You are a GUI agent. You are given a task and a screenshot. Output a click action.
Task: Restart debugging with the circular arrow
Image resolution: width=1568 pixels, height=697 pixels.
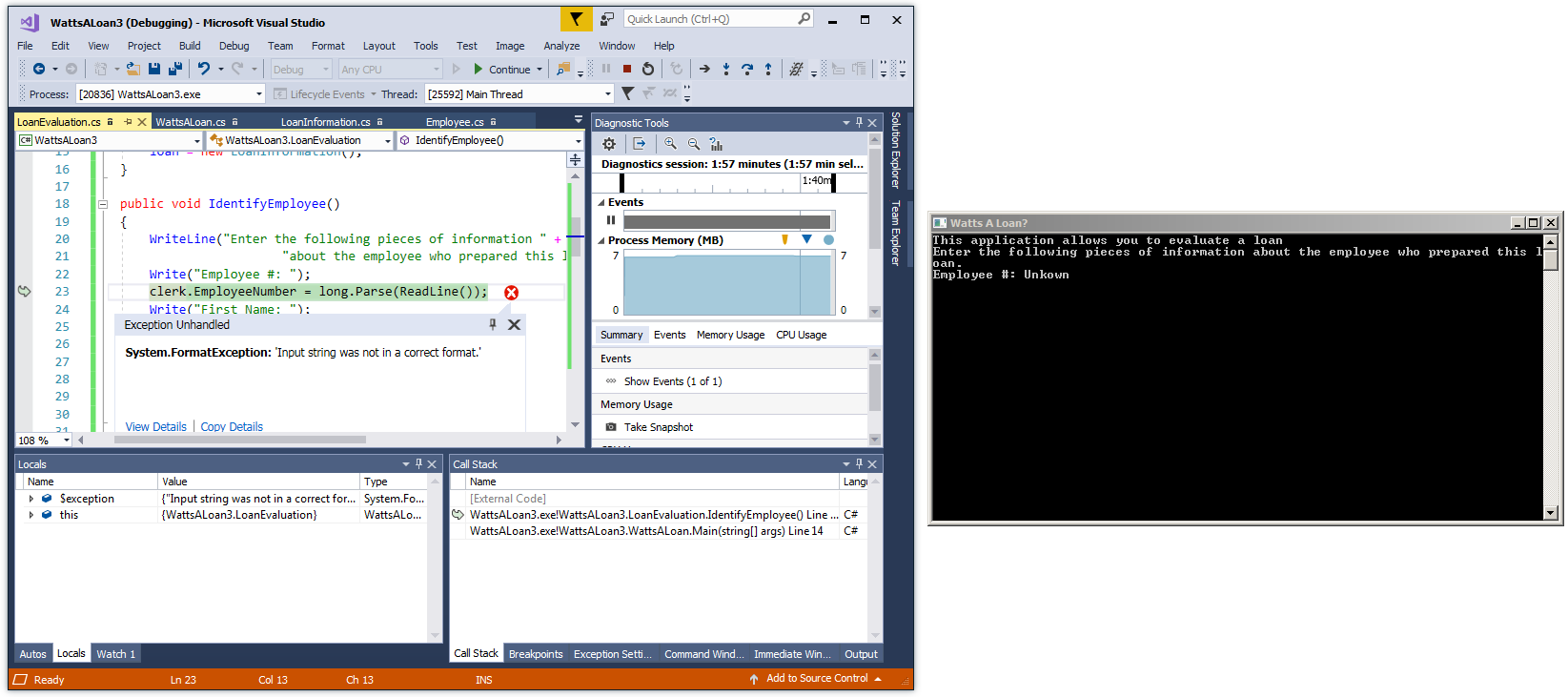(648, 69)
